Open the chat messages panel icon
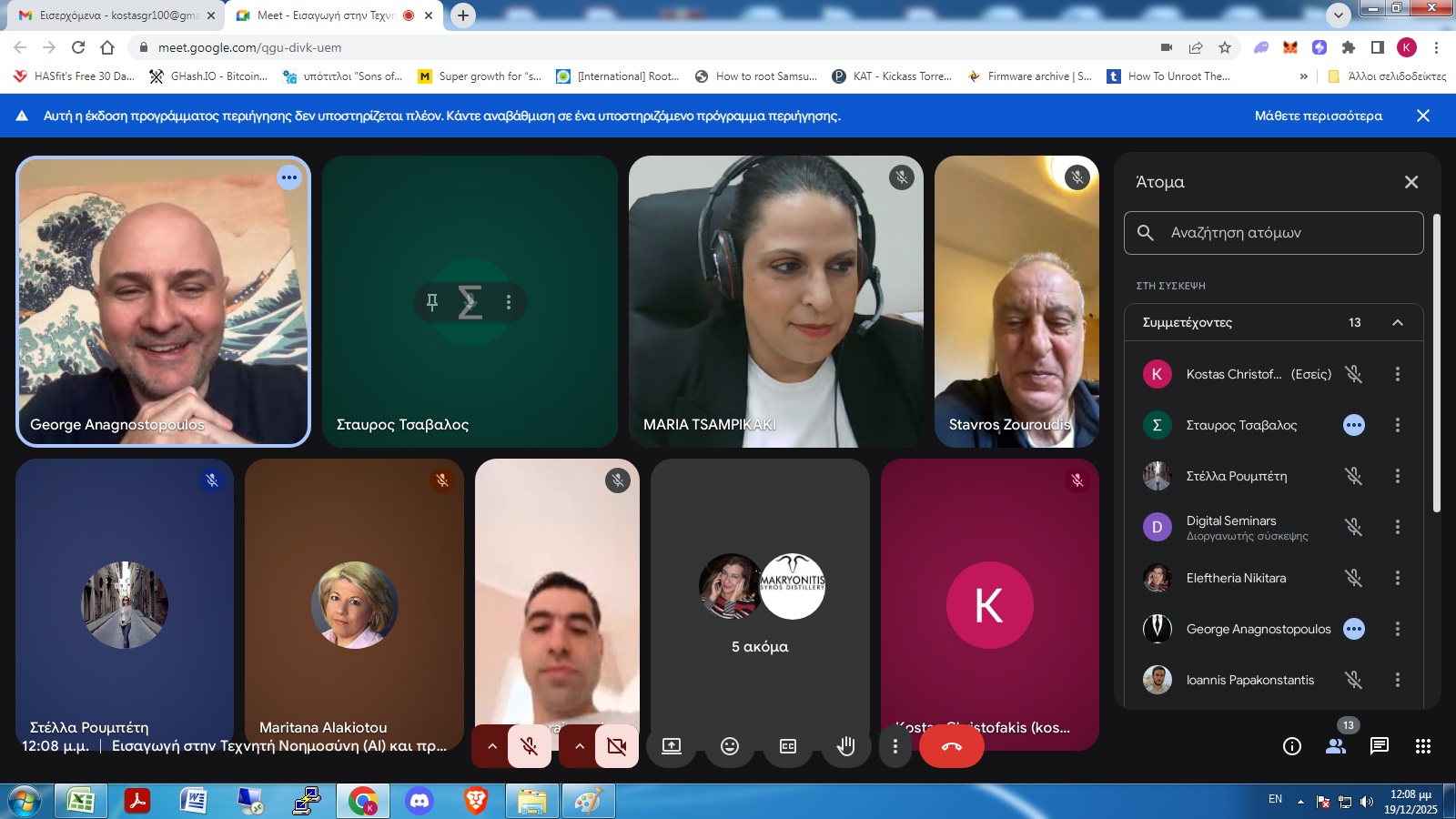Image resolution: width=1456 pixels, height=819 pixels. point(1379,746)
